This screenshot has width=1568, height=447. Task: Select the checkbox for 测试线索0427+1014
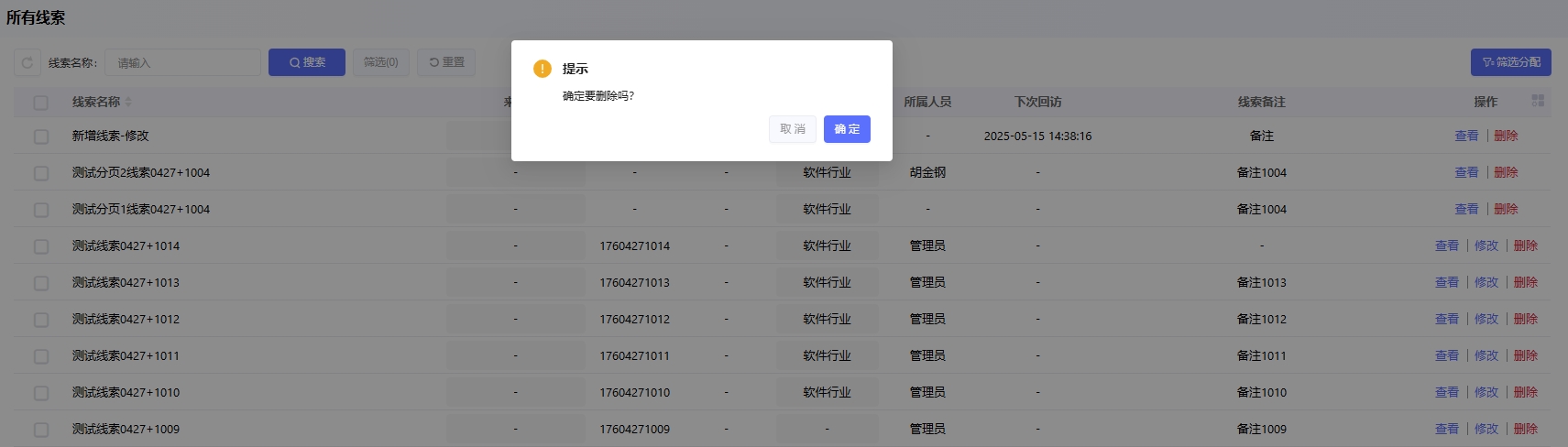(x=41, y=246)
